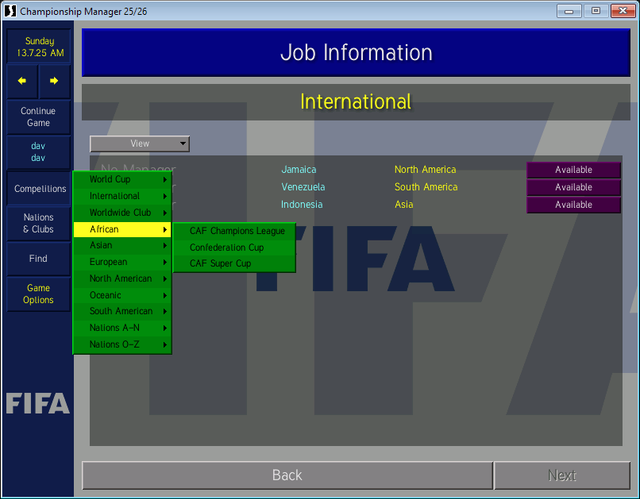The image size is (640, 499).
Task: Expand the South American submenu
Action: (122, 311)
